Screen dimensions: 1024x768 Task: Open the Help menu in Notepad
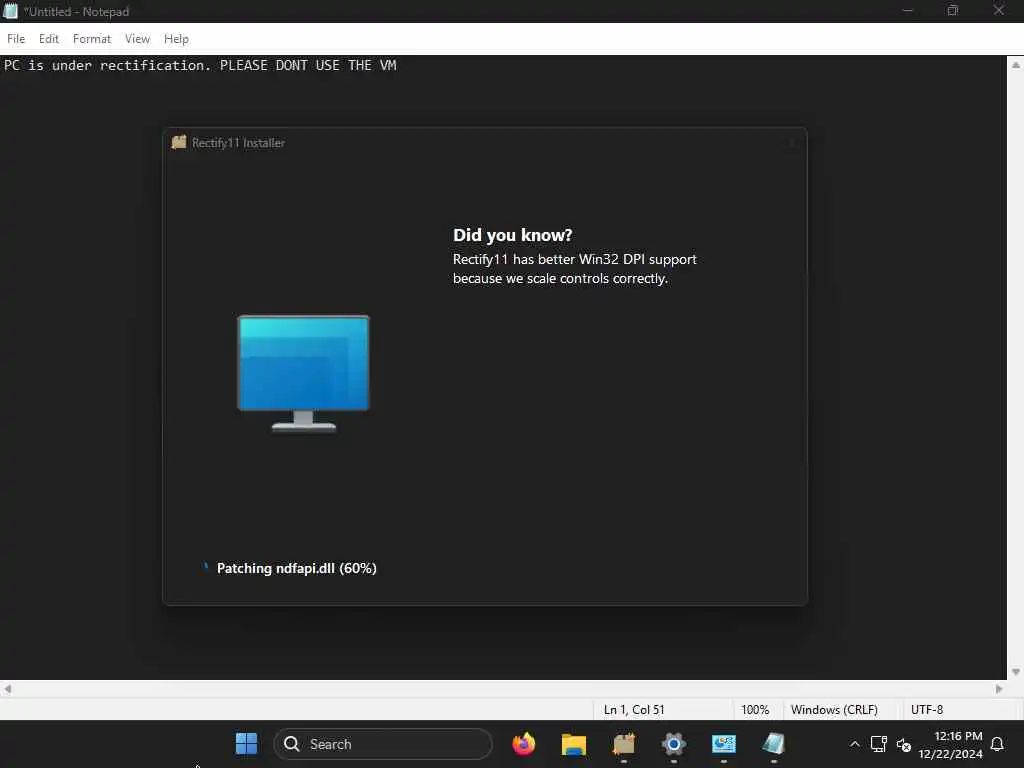176,39
